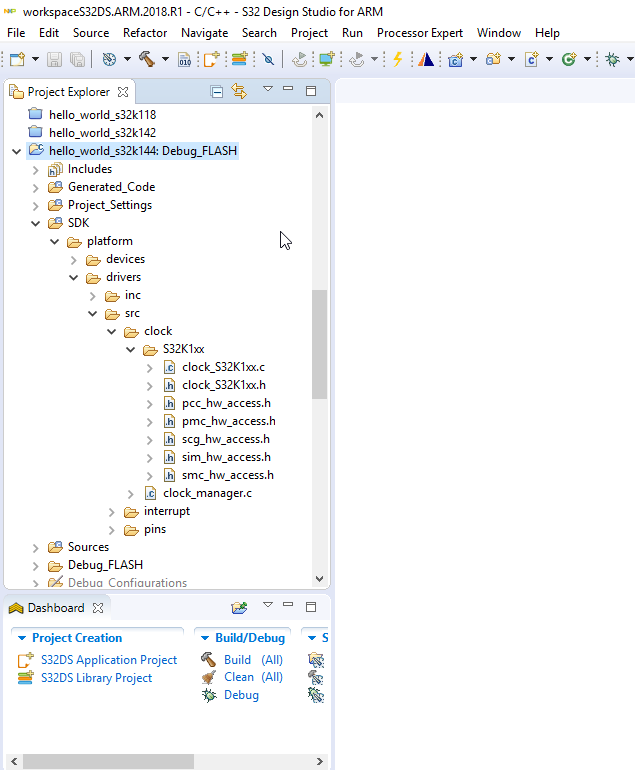This screenshot has height=770, width=635.
Task: Open the Project menu
Action: (309, 33)
